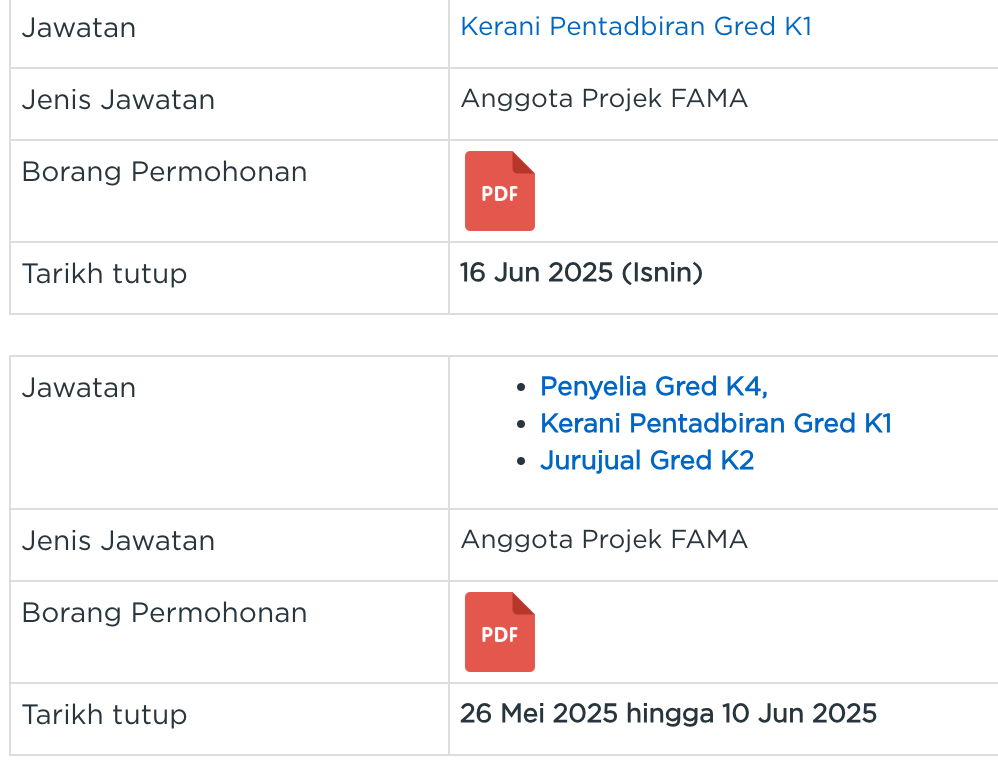Open the PDF form for the 16 Jun 2025 listing
The height and width of the screenshot is (764, 998).
(x=499, y=191)
